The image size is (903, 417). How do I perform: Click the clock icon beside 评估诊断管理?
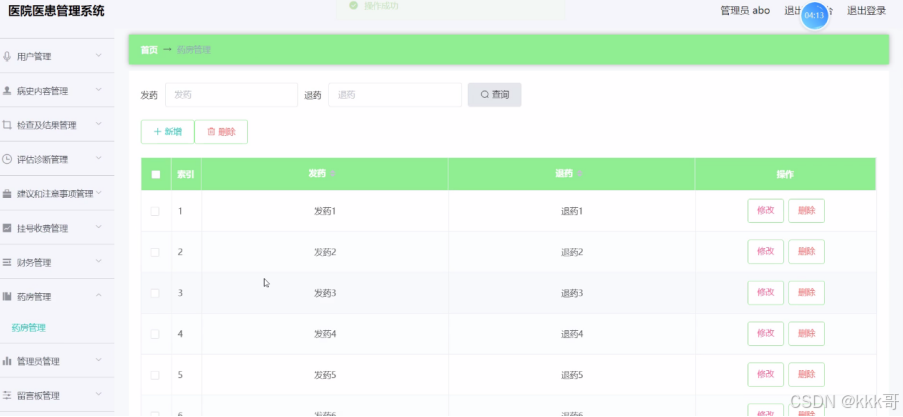pos(7,159)
